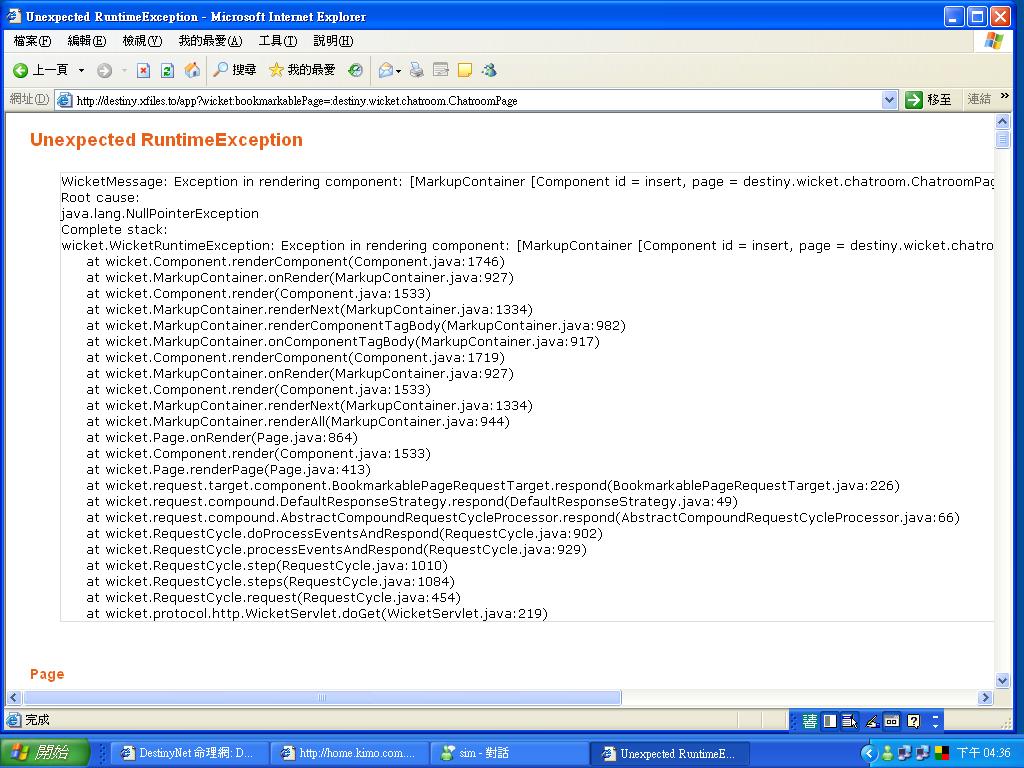Viewport: 1024px width, 768px height.
Task: Click the 開始 Start button
Action: (45, 753)
